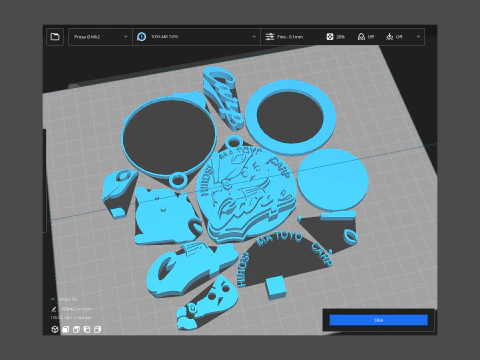
Task: Select the blue ring model on the bed
Action: coord(291,117)
